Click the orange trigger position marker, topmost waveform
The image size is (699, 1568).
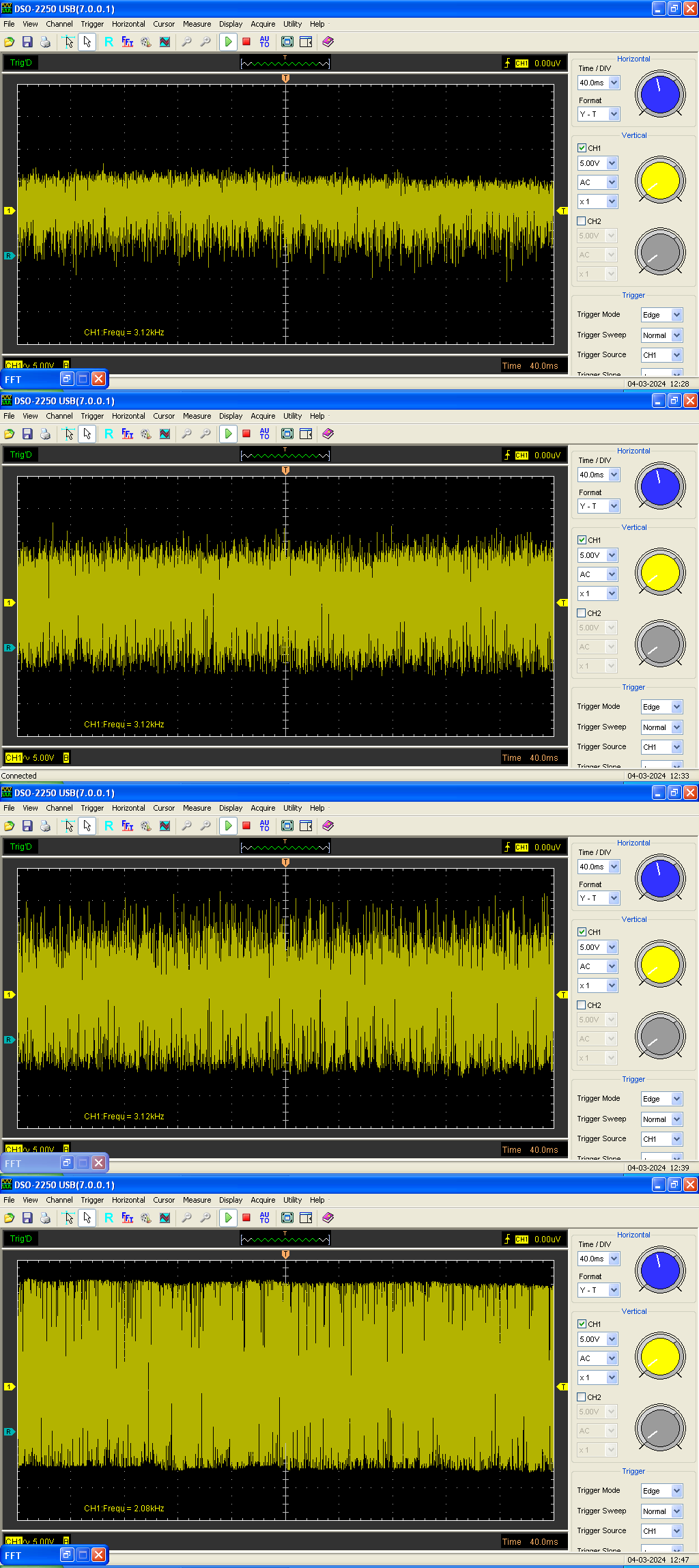pyautogui.click(x=285, y=79)
